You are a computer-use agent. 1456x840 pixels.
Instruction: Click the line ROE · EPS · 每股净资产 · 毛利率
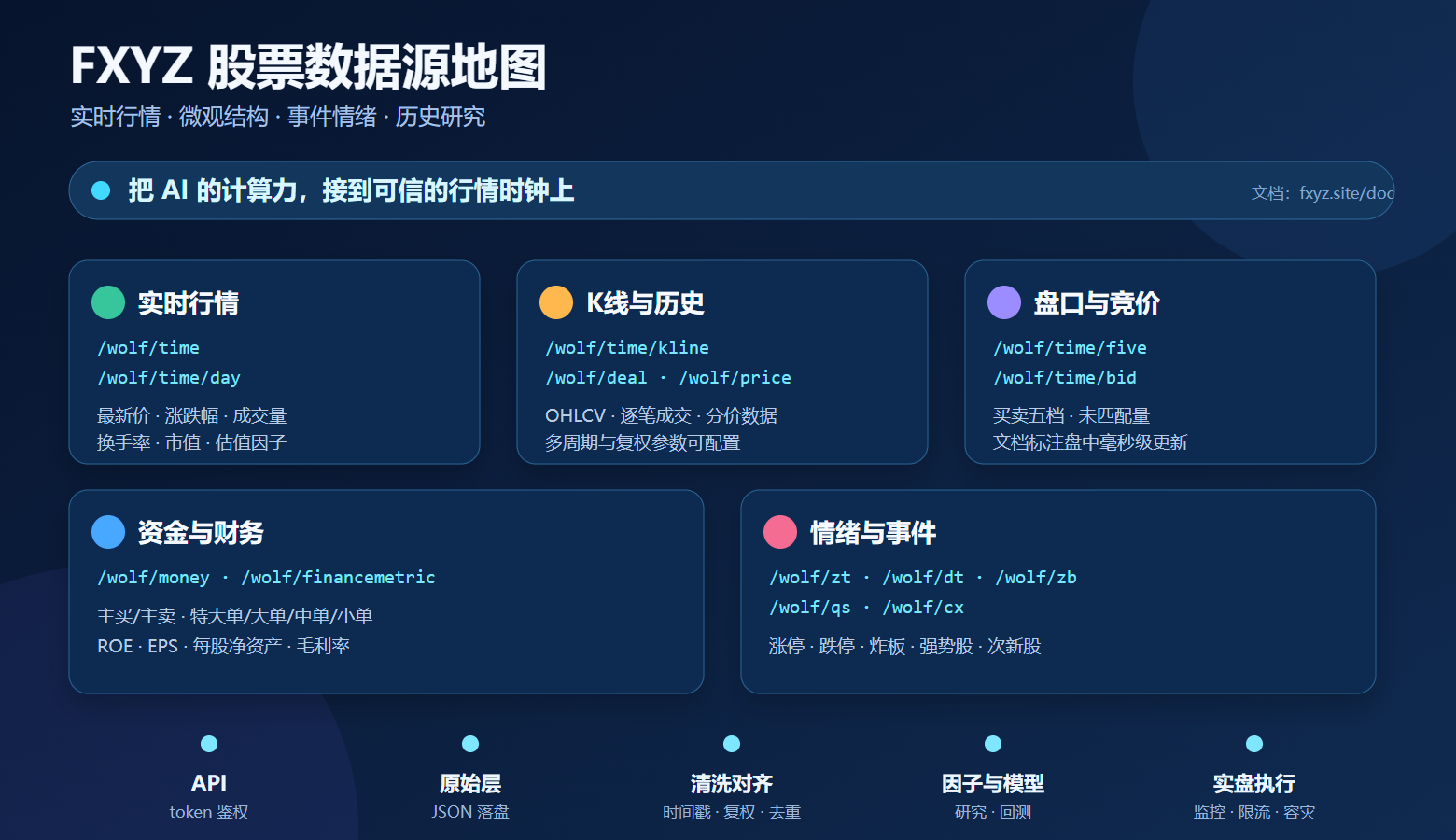coord(224,646)
